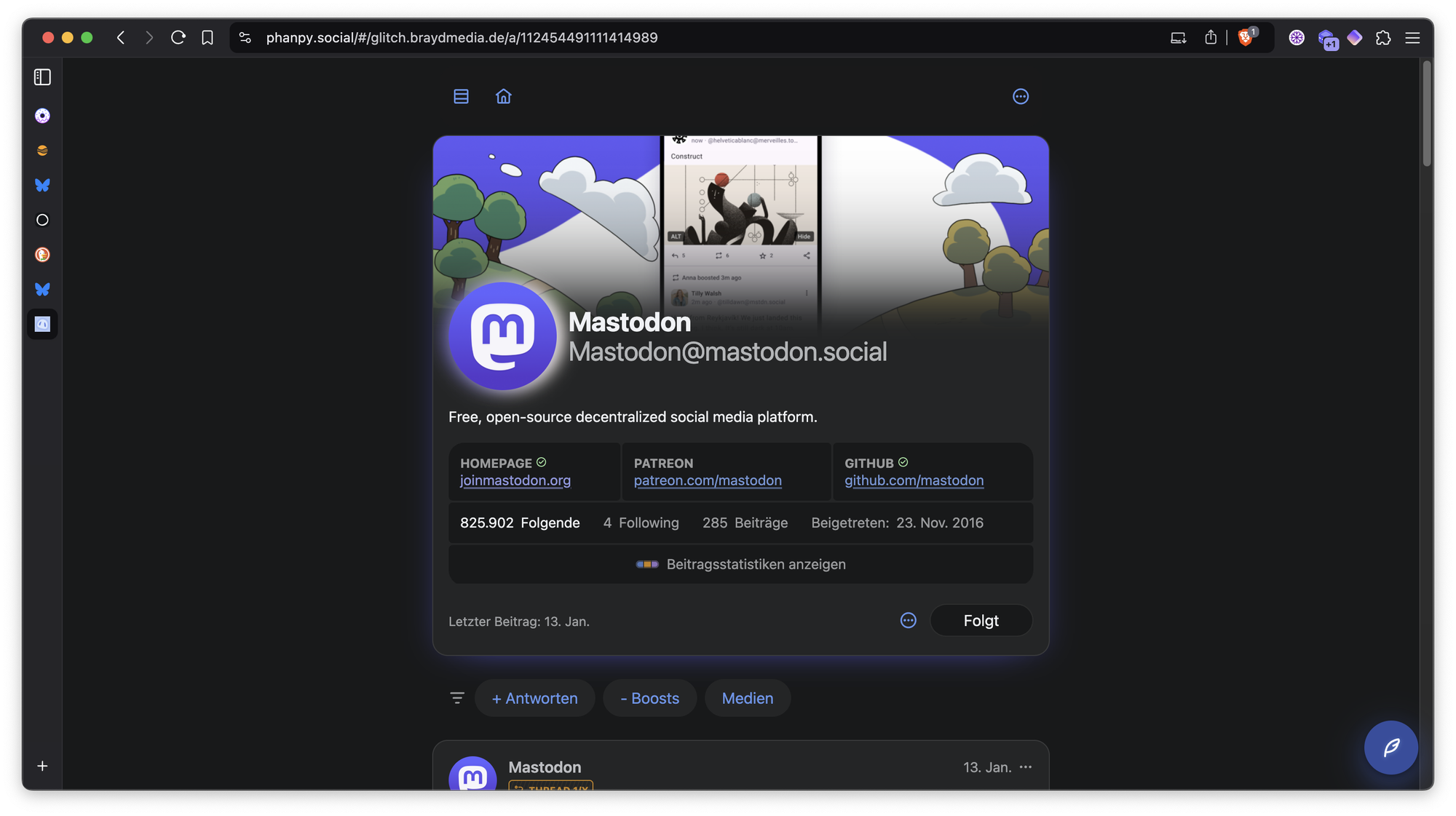Select the active Phanpy tab in sidebar
Screen dimensions: 1456x816
coord(42,324)
